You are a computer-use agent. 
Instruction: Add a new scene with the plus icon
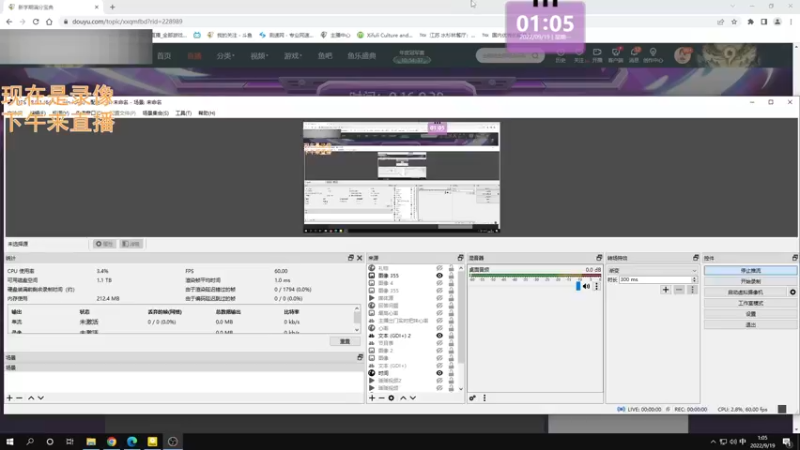[9, 397]
